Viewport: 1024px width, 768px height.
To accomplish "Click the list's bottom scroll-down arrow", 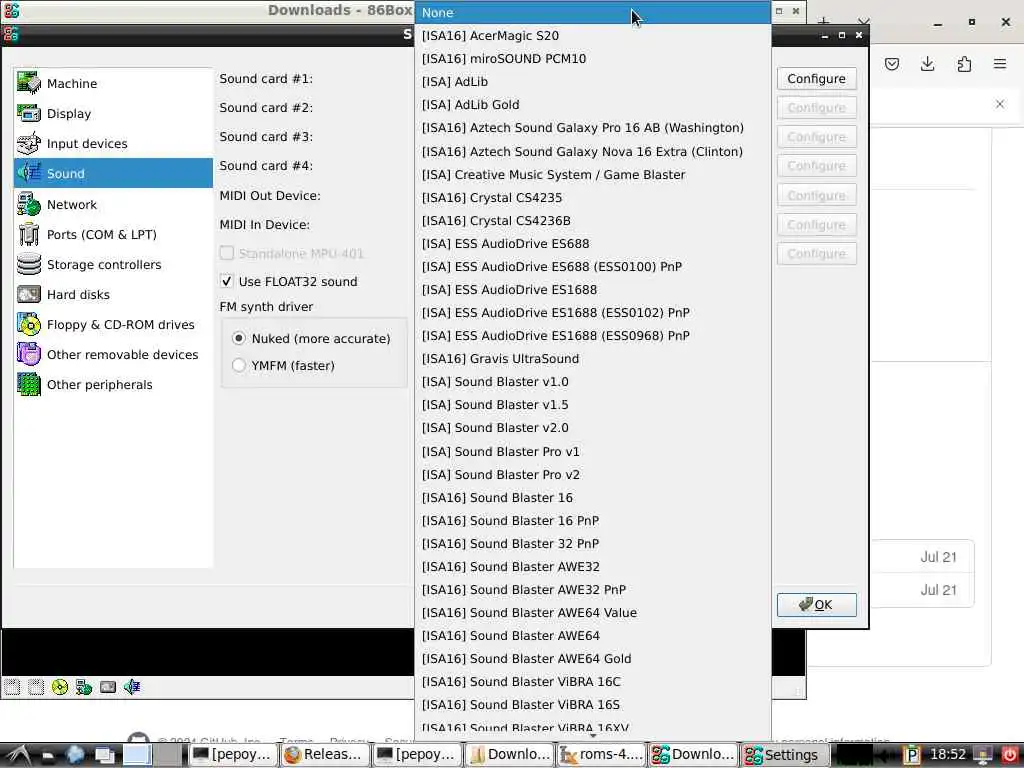I will click(592, 736).
